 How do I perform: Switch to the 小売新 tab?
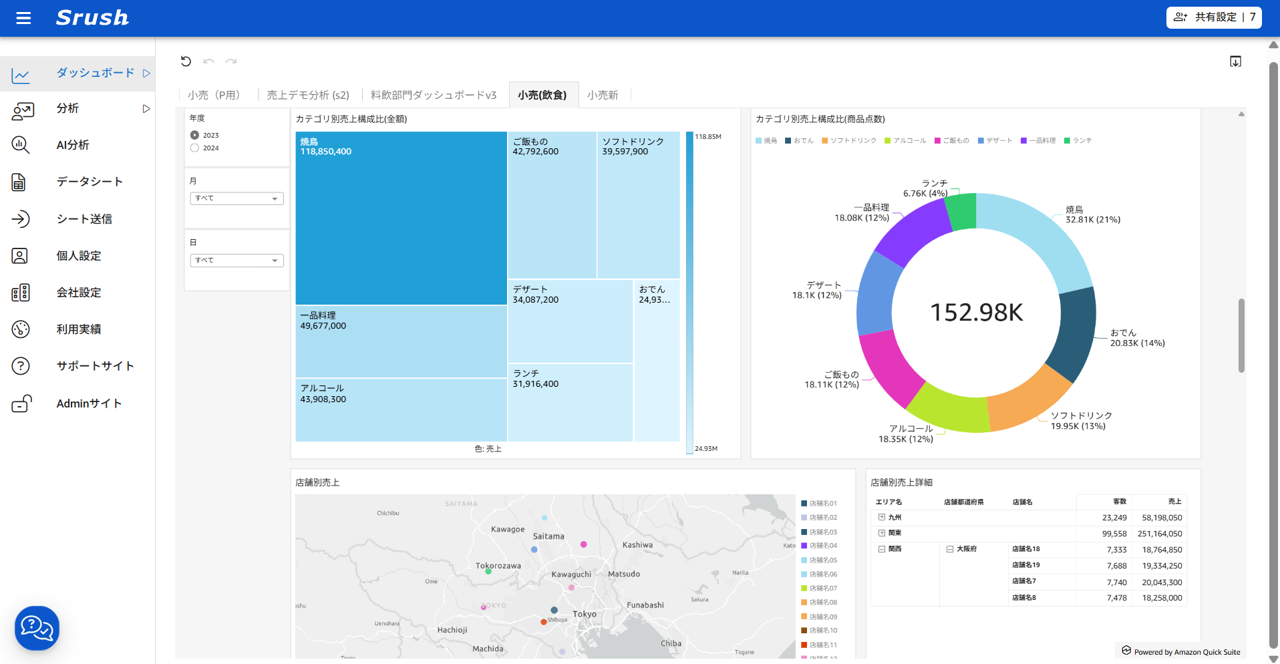[602, 95]
